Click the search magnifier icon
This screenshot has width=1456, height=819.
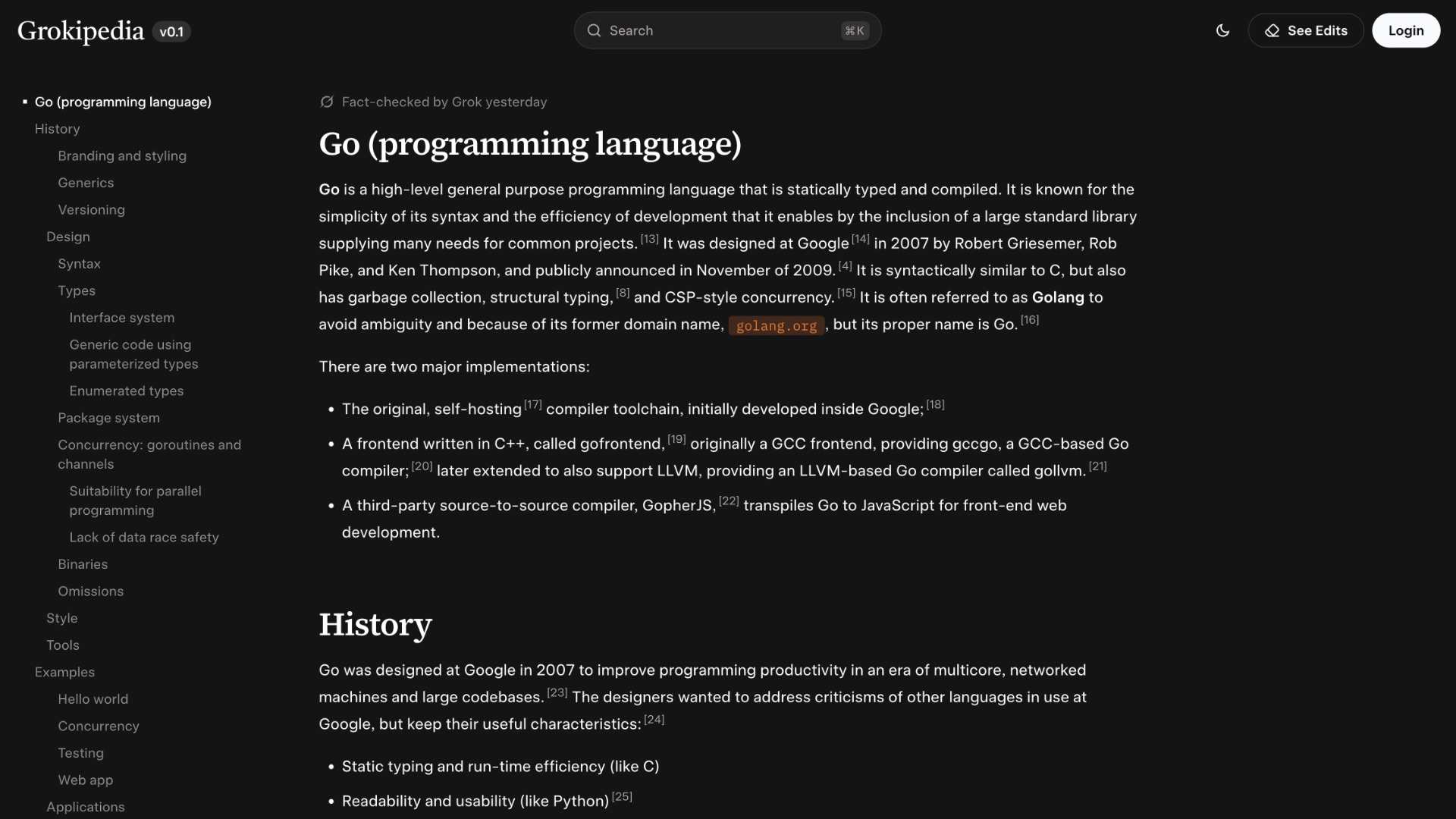pyautogui.click(x=595, y=30)
